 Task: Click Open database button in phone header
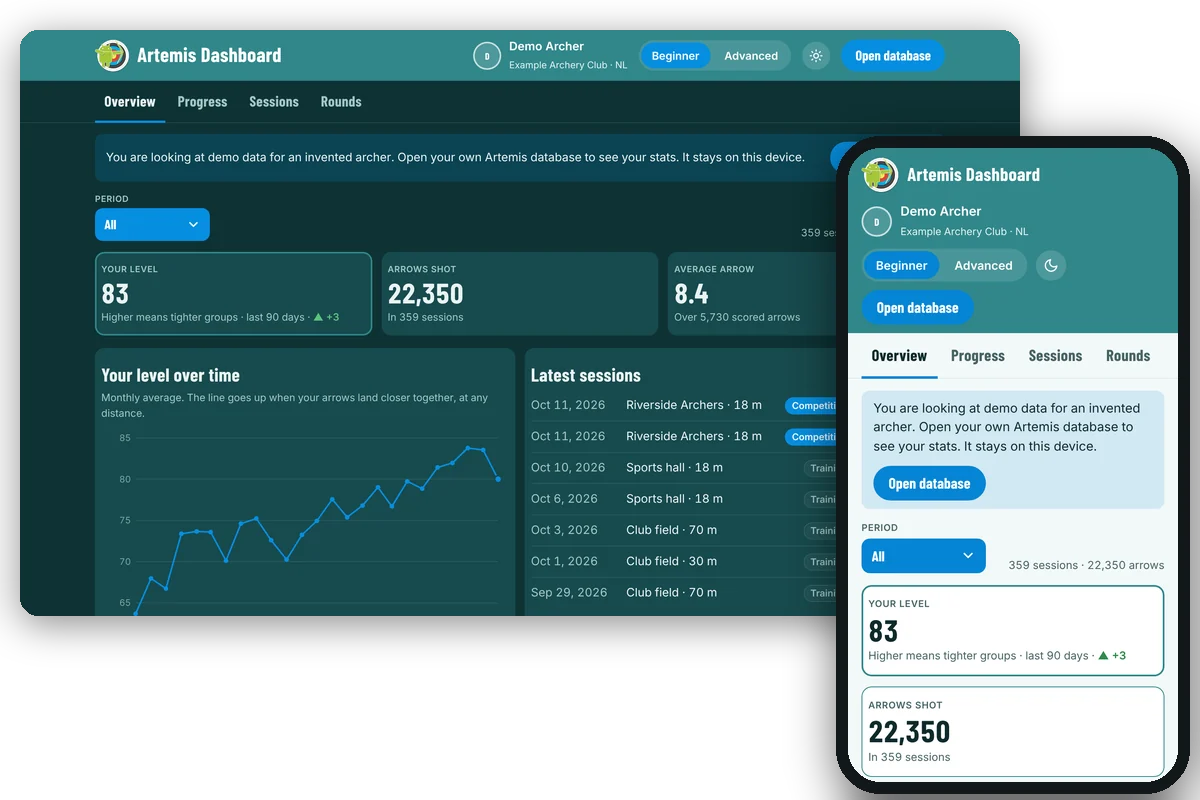pyautogui.click(x=917, y=308)
